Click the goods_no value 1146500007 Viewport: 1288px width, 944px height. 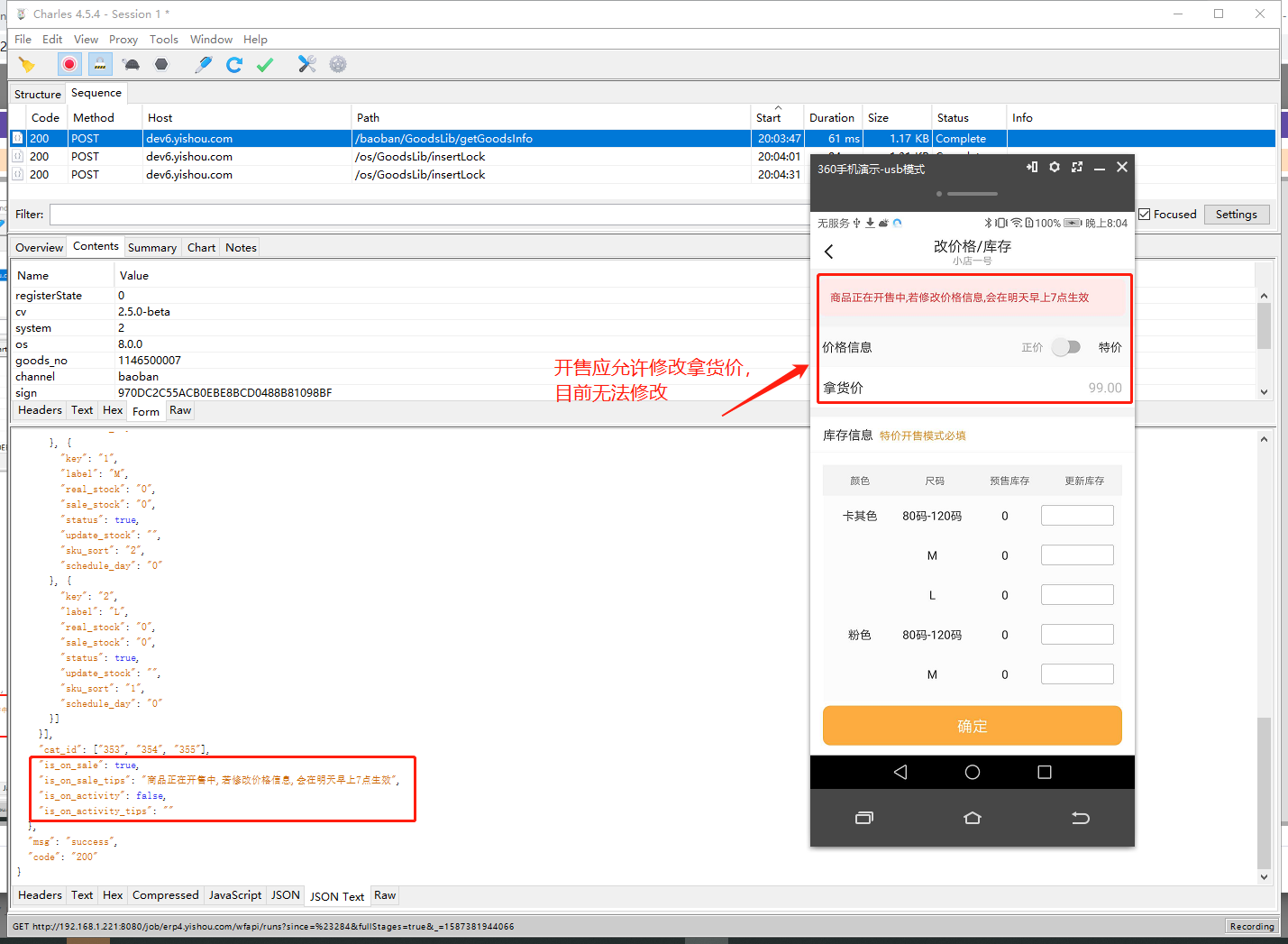(150, 360)
